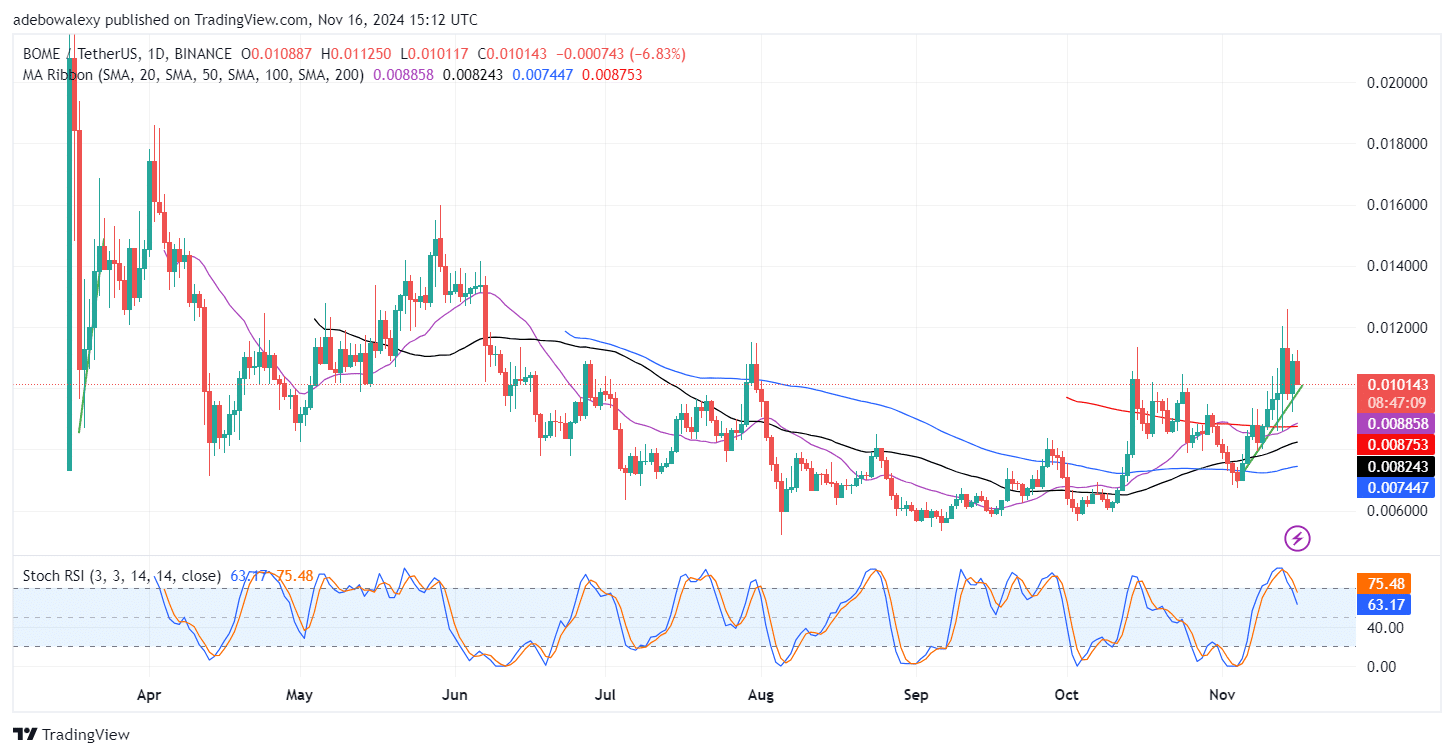Click the Oct label on time axis
This screenshot has height=756, width=1454.
tap(1067, 693)
